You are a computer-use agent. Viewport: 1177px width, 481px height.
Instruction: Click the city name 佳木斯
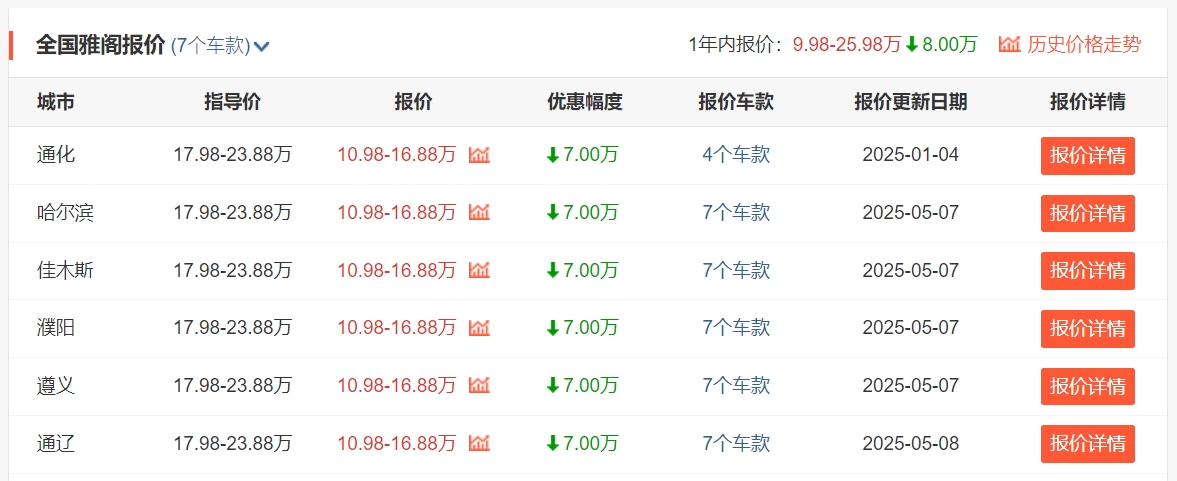65,270
